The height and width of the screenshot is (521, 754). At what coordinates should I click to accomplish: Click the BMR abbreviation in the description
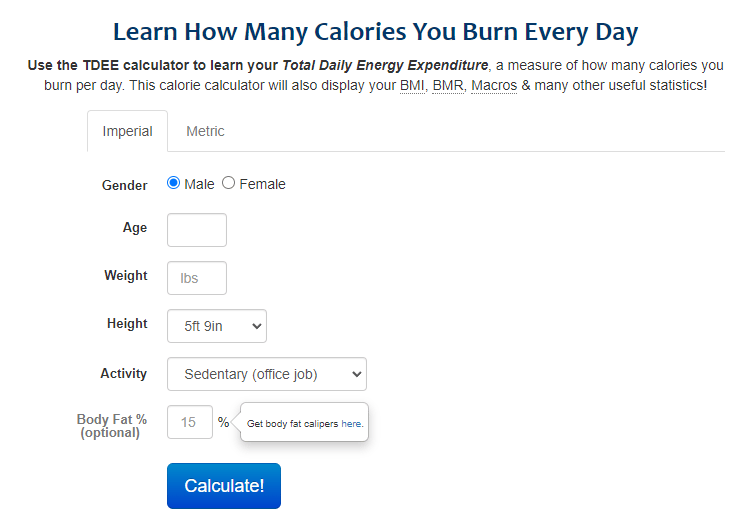click(x=448, y=86)
